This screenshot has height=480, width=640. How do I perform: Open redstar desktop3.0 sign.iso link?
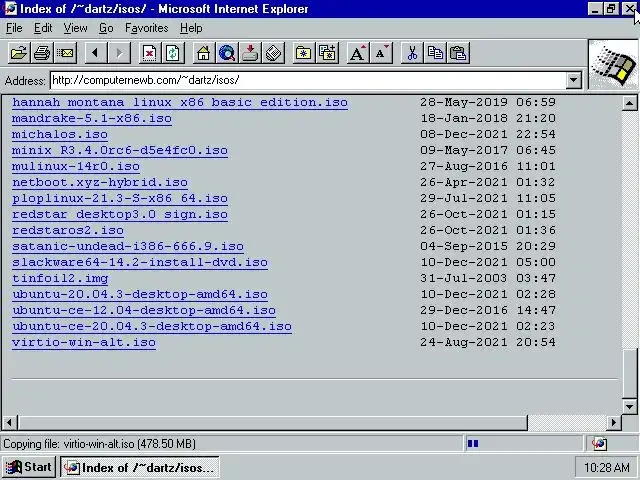point(120,214)
